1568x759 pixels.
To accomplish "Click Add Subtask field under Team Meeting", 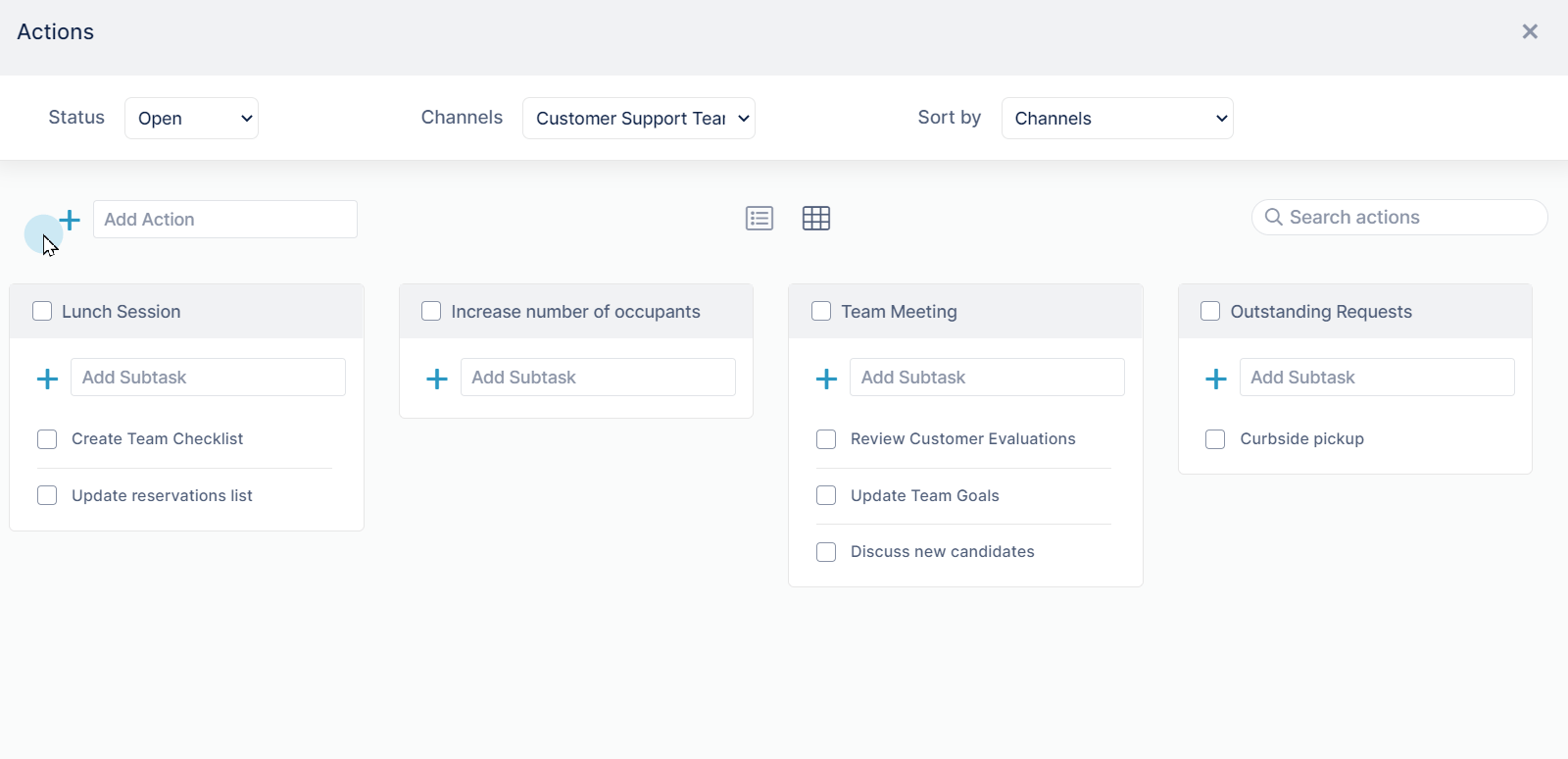I will (987, 378).
